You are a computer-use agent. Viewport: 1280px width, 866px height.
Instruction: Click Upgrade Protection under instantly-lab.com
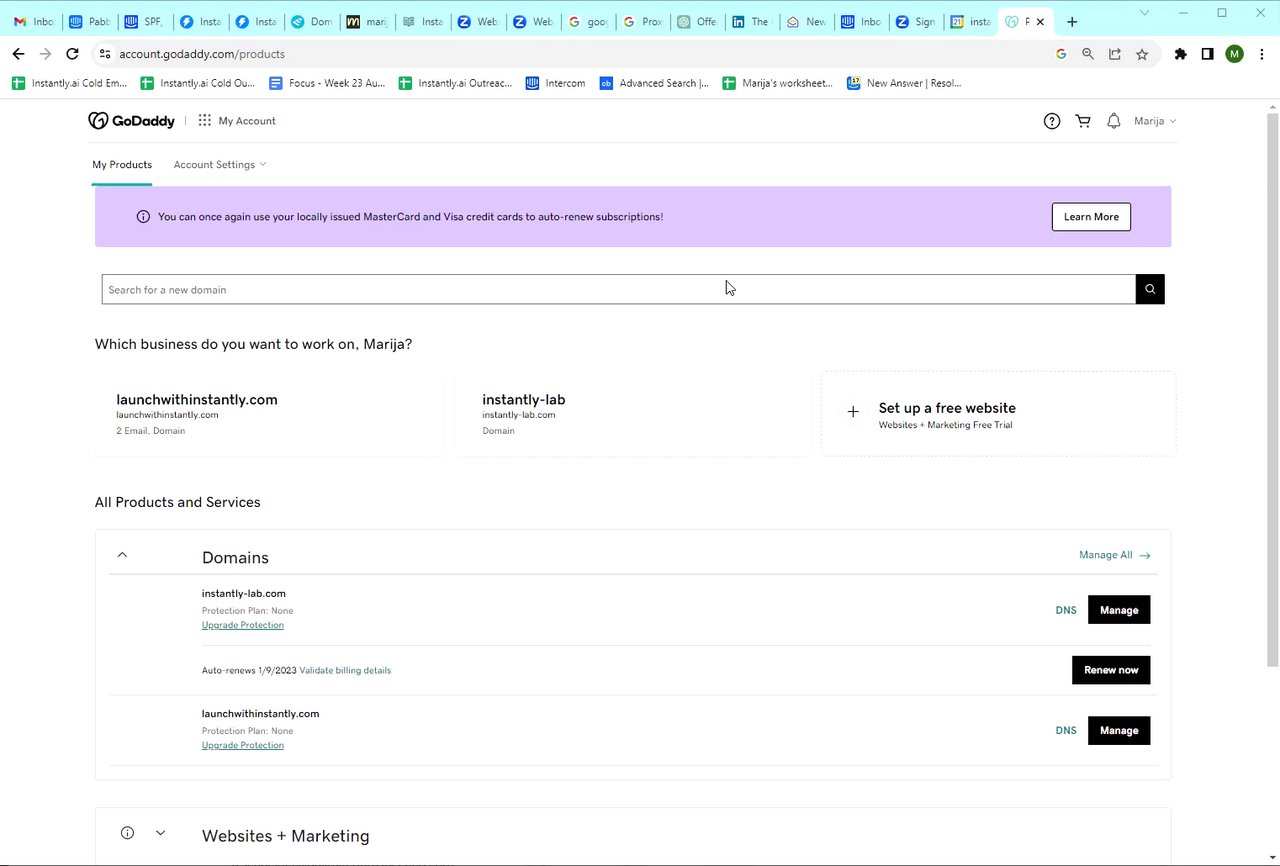pos(243,625)
